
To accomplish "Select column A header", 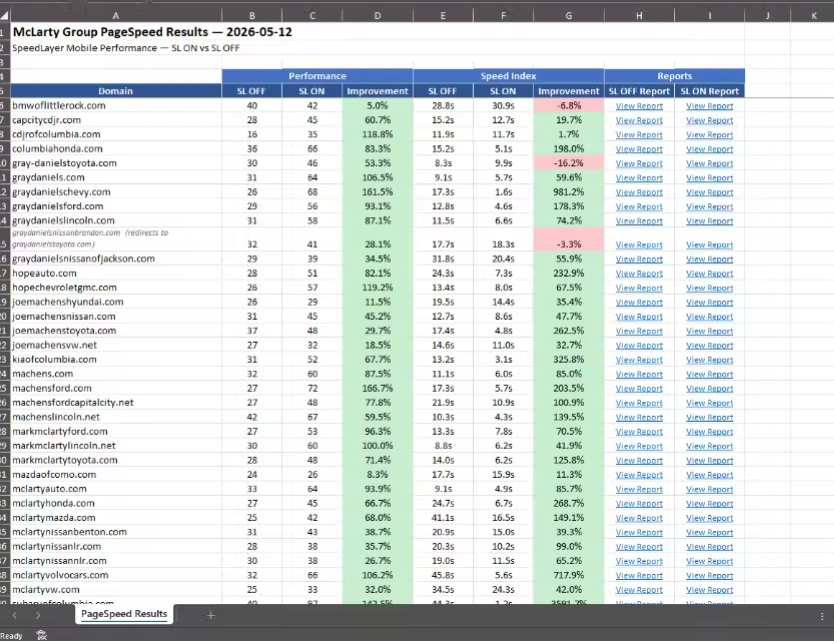I will (x=115, y=16).
